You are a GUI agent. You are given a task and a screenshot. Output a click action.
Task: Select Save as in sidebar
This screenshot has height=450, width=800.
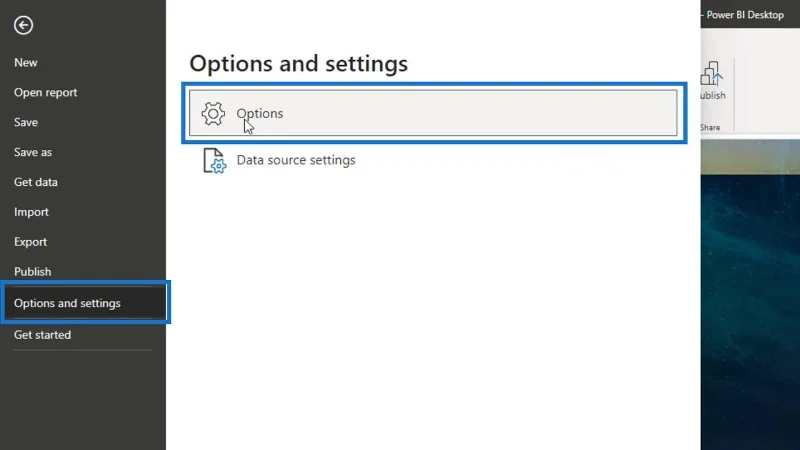click(33, 152)
